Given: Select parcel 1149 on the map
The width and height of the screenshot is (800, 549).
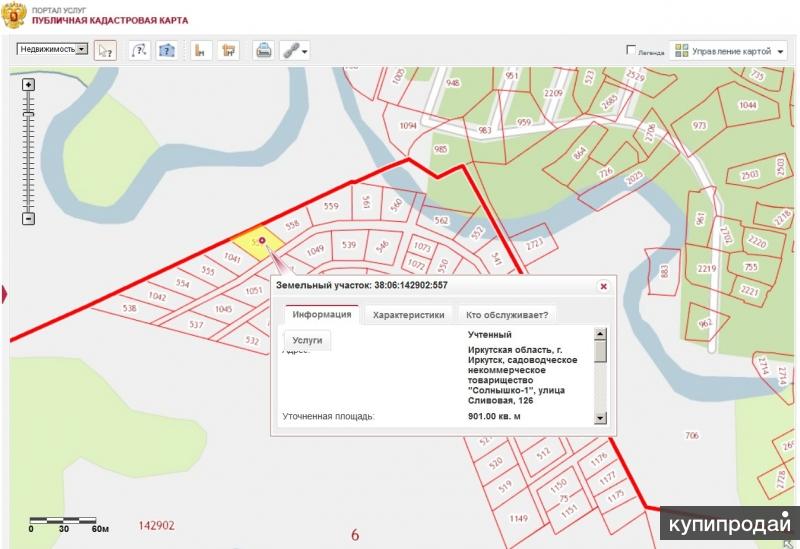Looking at the screenshot, I should click(518, 518).
